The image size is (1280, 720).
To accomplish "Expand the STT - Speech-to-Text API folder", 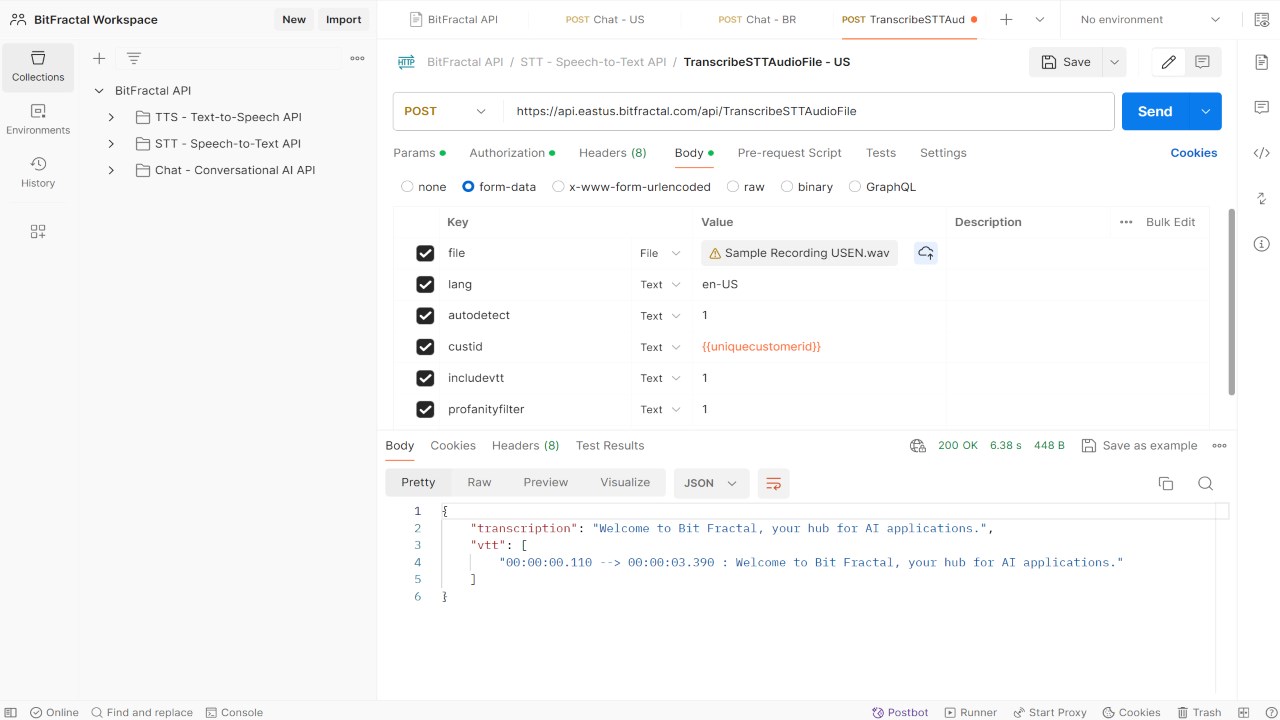I will 111,144.
